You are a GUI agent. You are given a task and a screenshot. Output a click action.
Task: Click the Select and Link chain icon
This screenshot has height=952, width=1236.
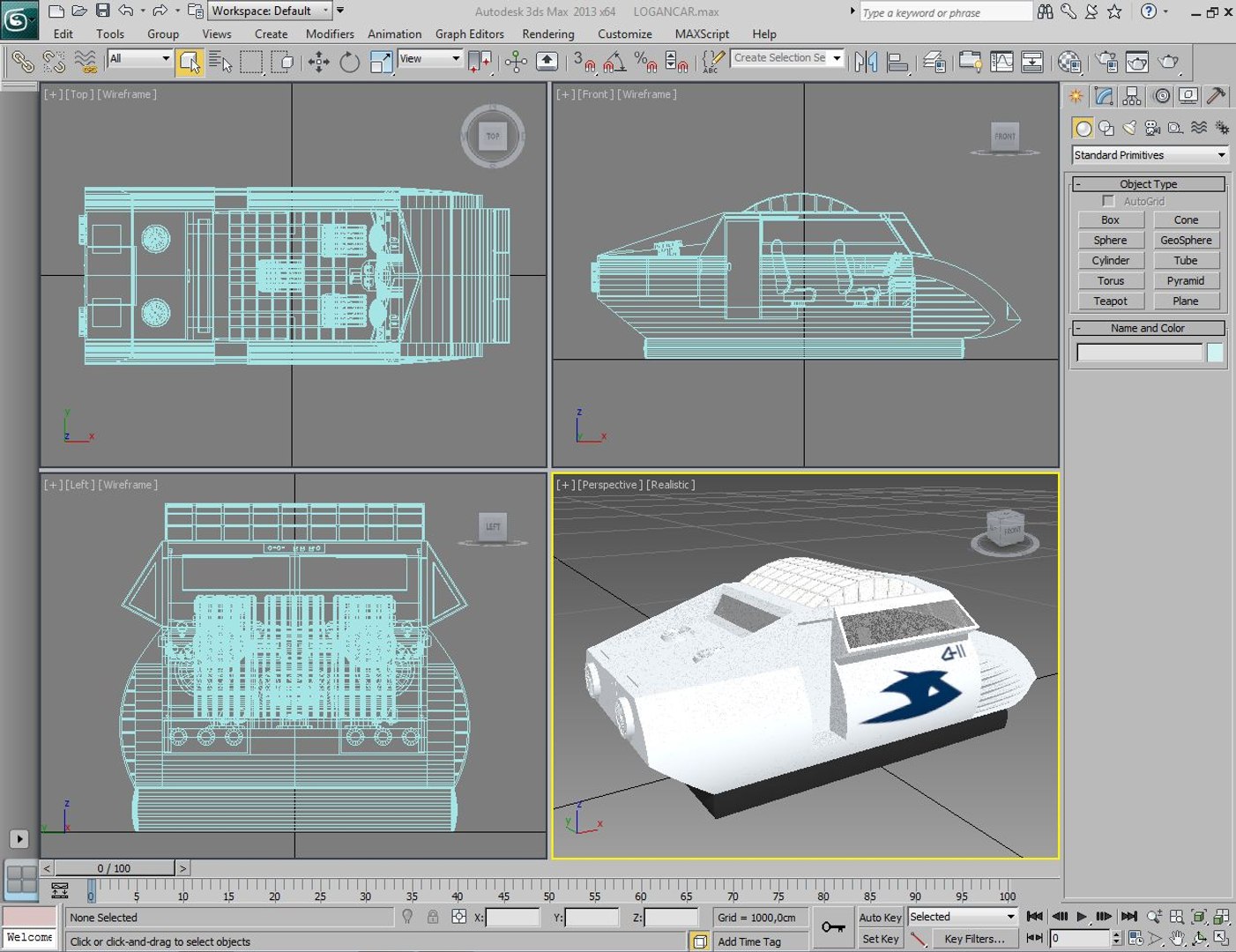(23, 62)
